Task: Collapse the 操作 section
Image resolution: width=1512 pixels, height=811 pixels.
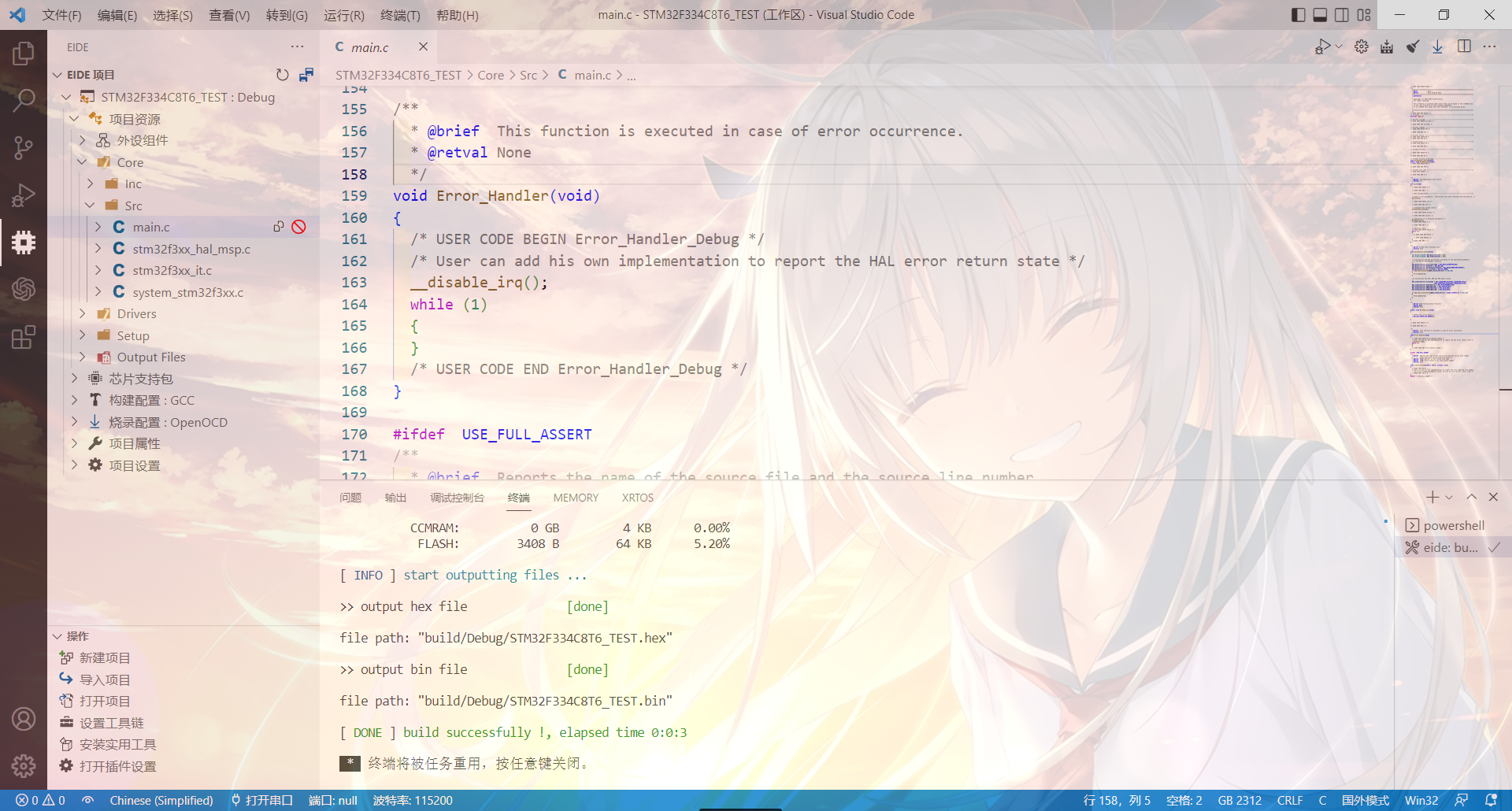Action: [57, 636]
